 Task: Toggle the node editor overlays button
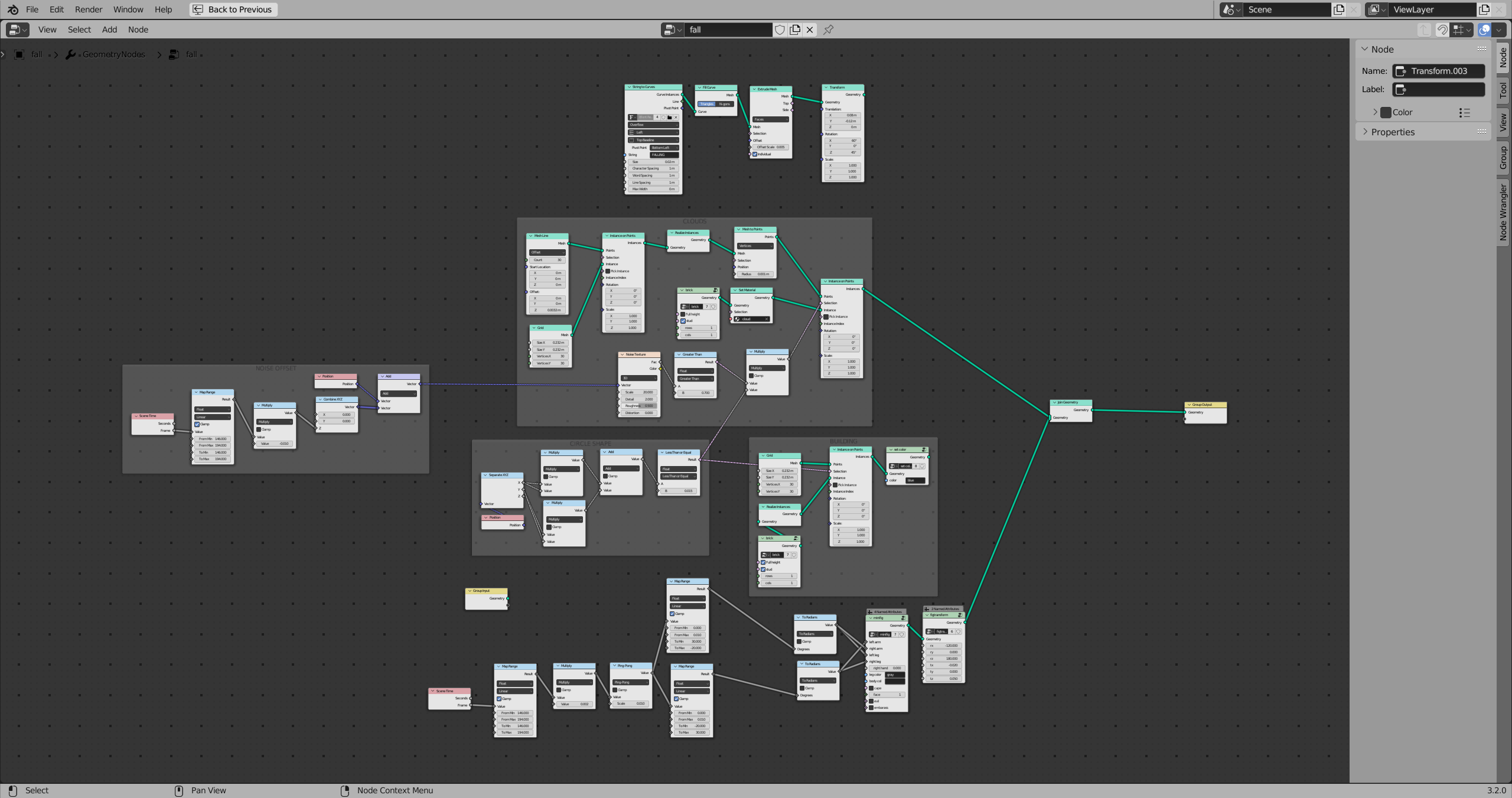pos(1484,30)
